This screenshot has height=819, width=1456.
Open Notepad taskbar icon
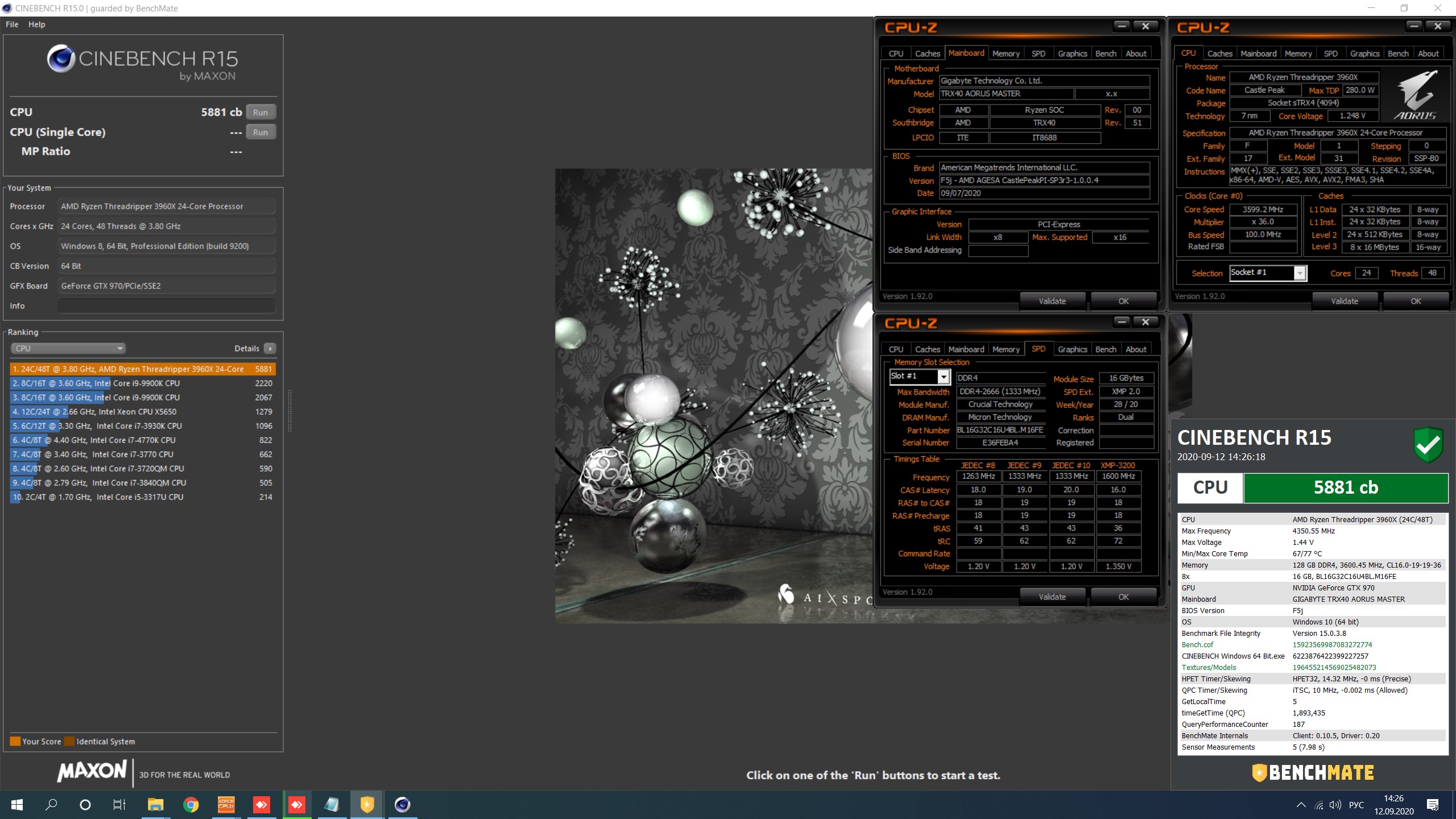pyautogui.click(x=332, y=805)
